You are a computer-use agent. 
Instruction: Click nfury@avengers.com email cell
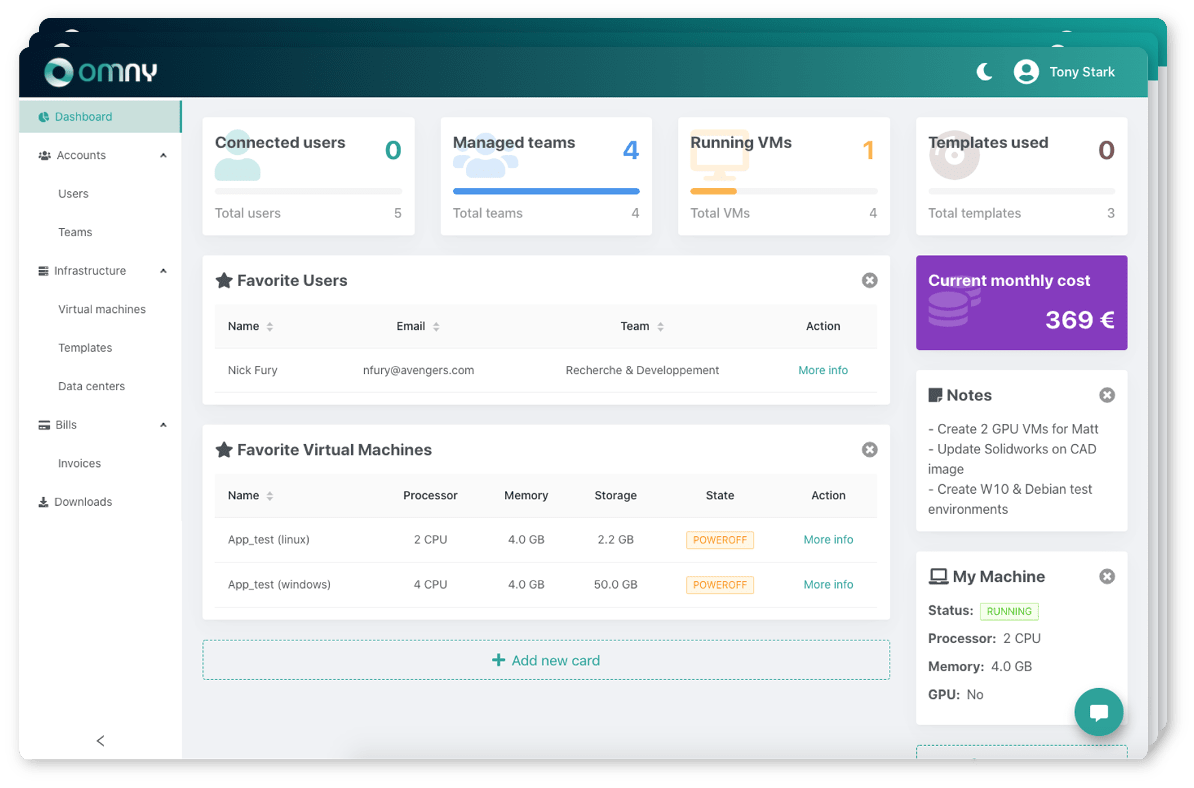click(x=418, y=370)
